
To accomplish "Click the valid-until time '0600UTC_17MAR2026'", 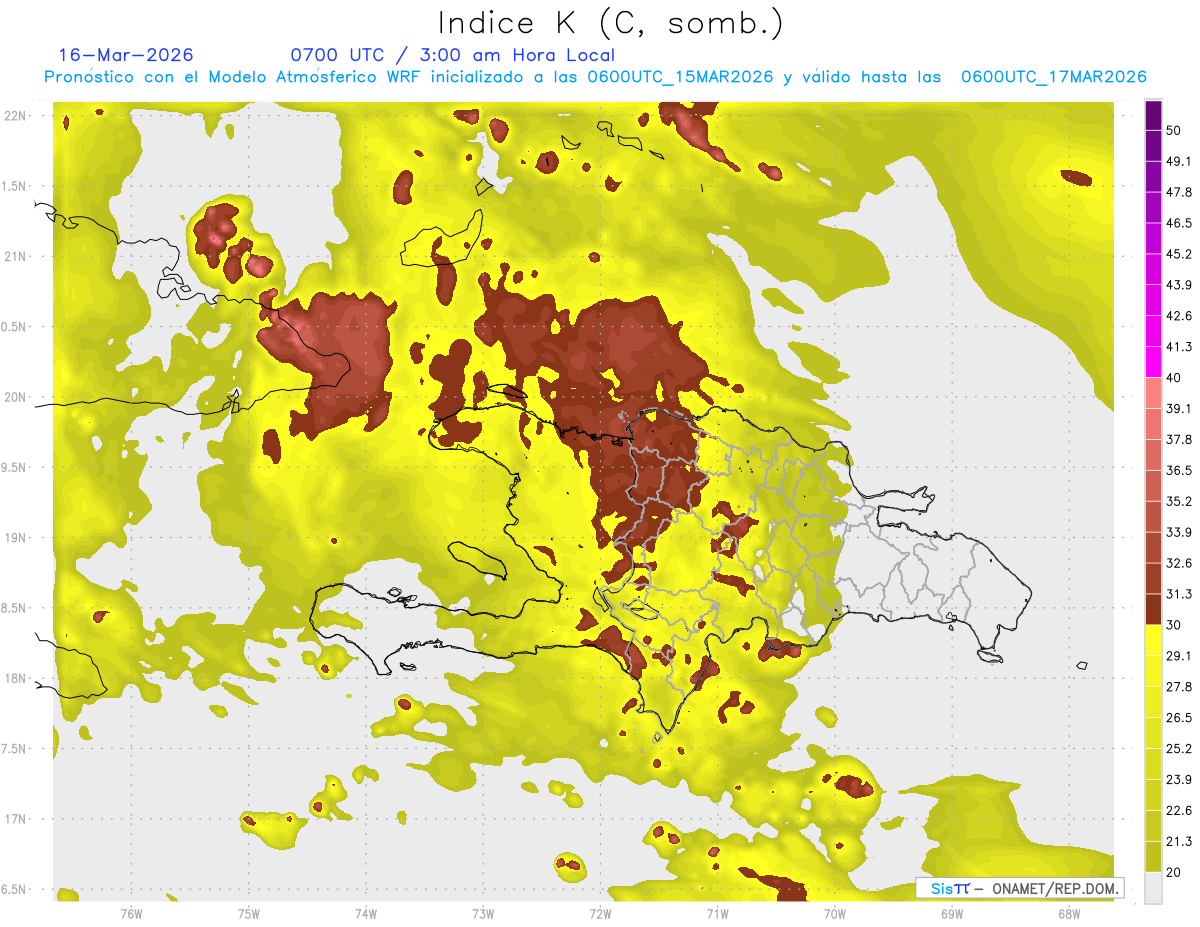I will [x=1053, y=77].
